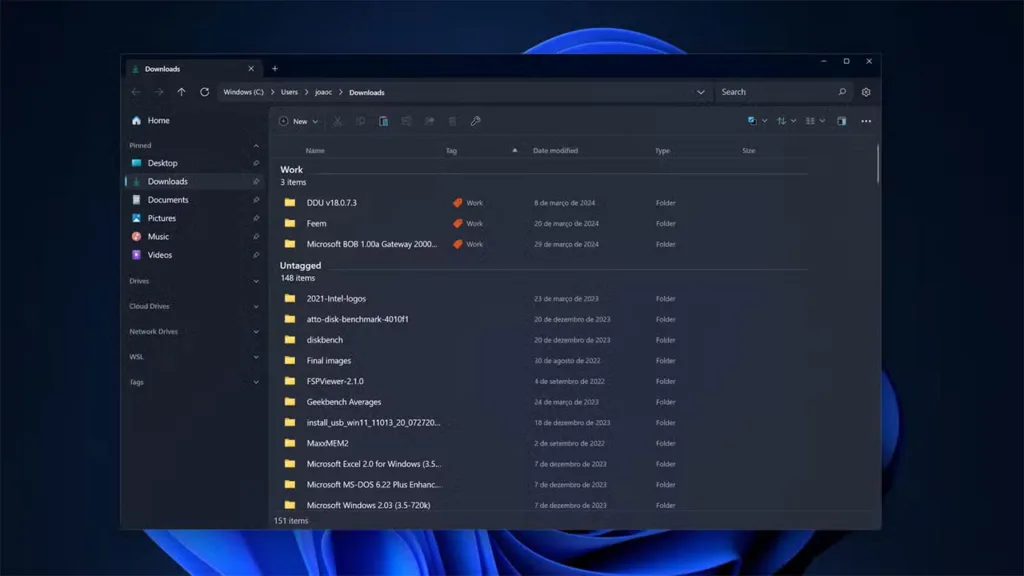Click the search magnifier icon
1024x576 pixels.
pyautogui.click(x=842, y=92)
